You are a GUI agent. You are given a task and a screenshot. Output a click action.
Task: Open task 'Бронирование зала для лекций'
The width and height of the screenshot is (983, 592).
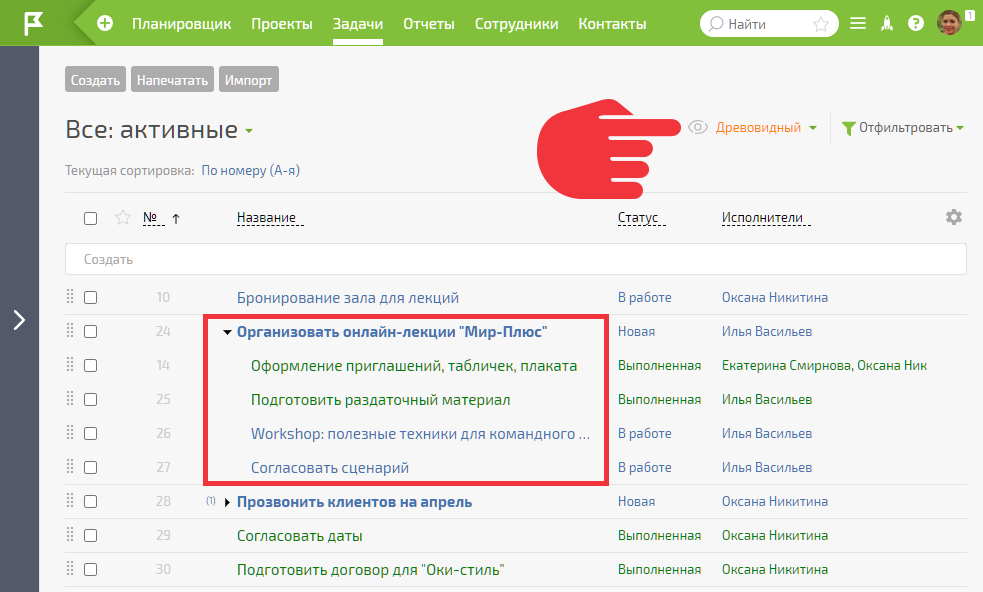click(348, 297)
